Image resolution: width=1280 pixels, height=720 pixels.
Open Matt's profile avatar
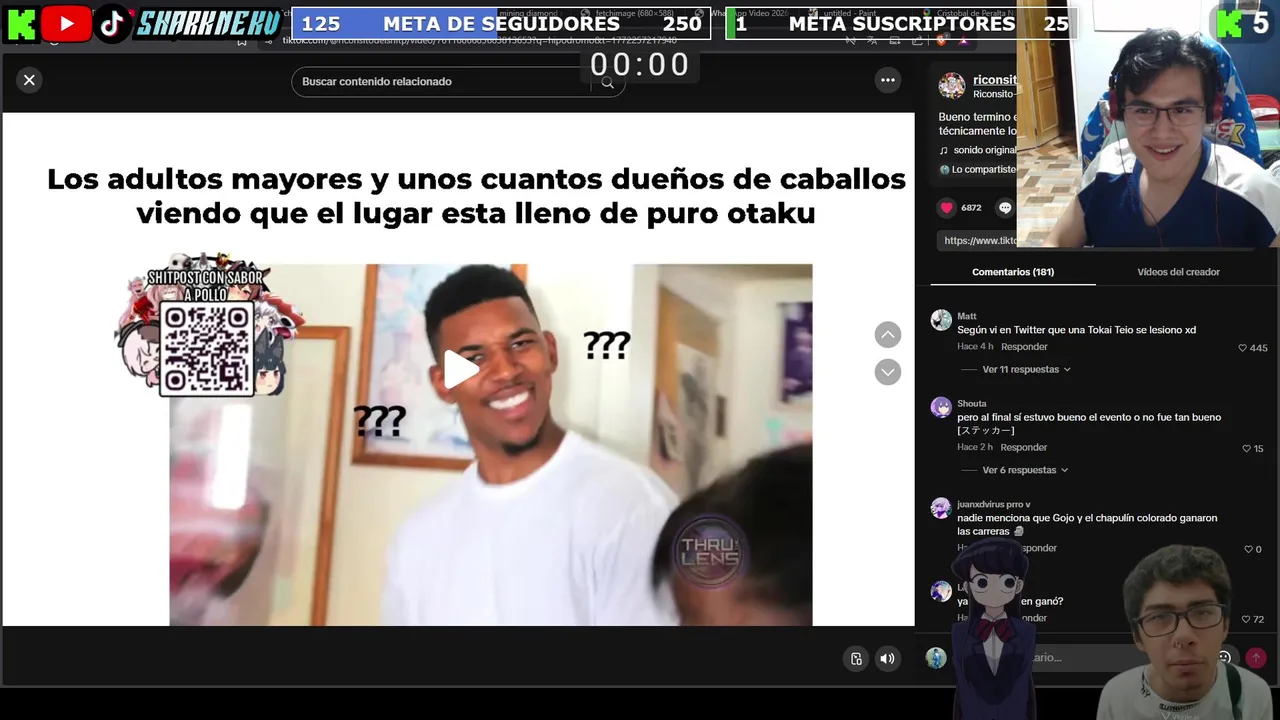point(941,320)
